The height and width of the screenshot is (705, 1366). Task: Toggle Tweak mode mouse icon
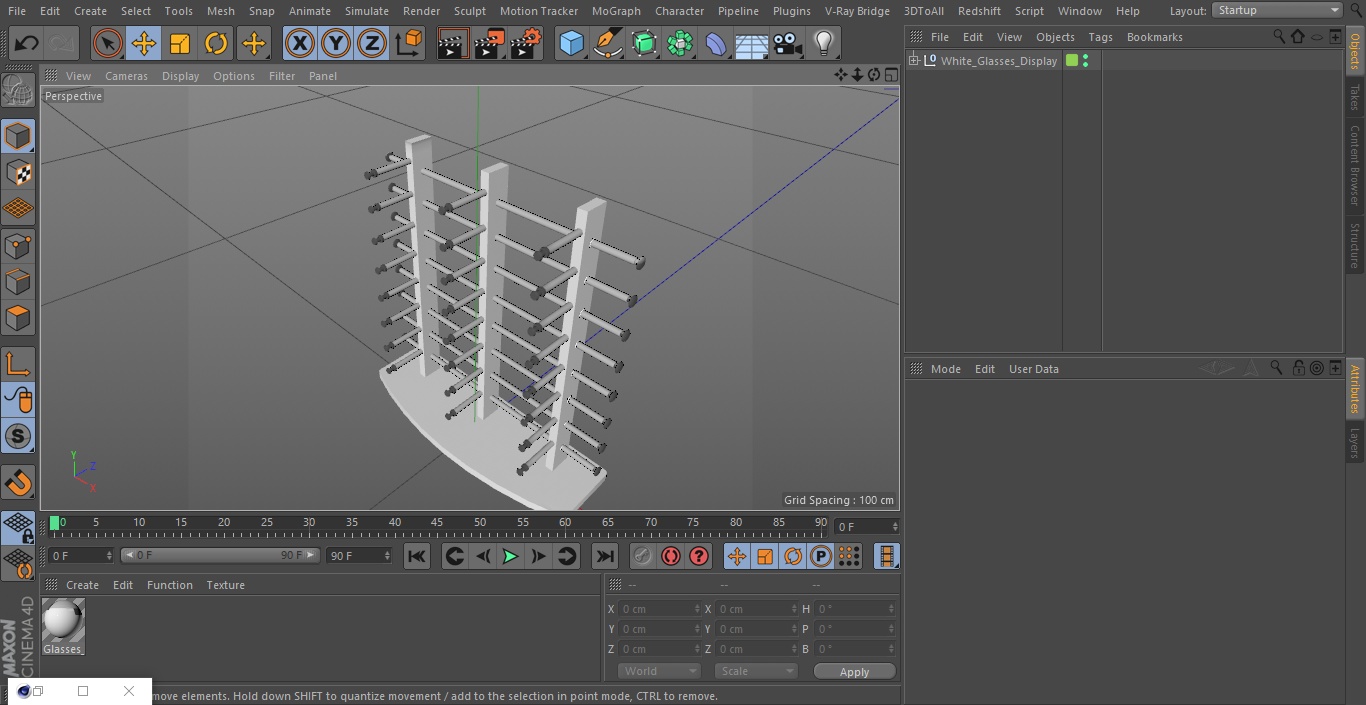(x=18, y=400)
